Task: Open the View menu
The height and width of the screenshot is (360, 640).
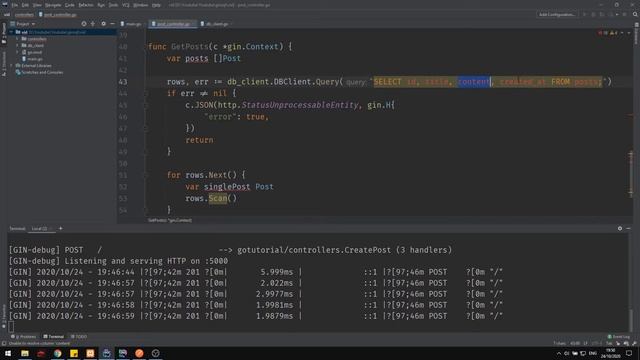Action: click(37, 5)
